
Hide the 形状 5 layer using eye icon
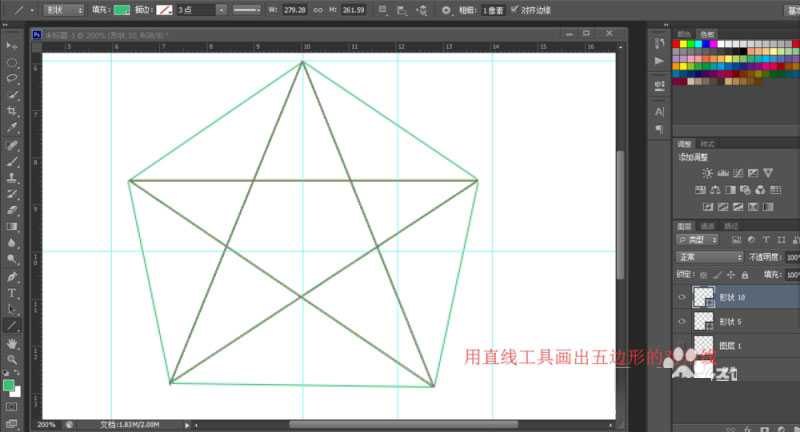pyautogui.click(x=682, y=321)
